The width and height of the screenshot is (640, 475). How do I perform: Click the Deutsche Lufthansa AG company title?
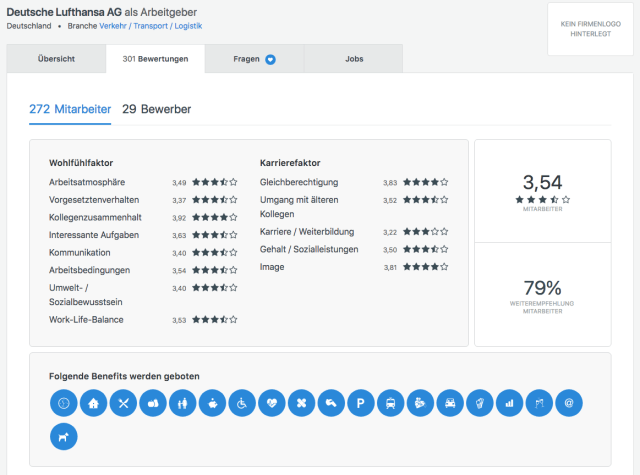pyautogui.click(x=64, y=10)
